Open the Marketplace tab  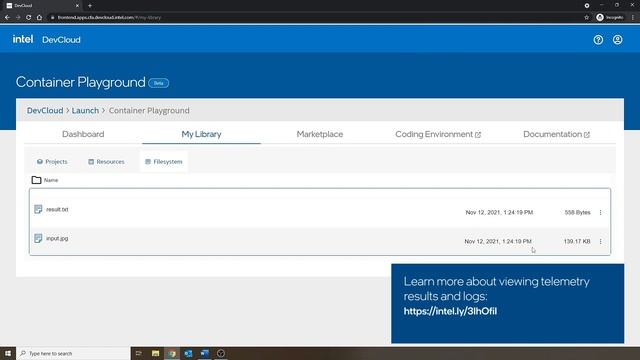point(320,134)
